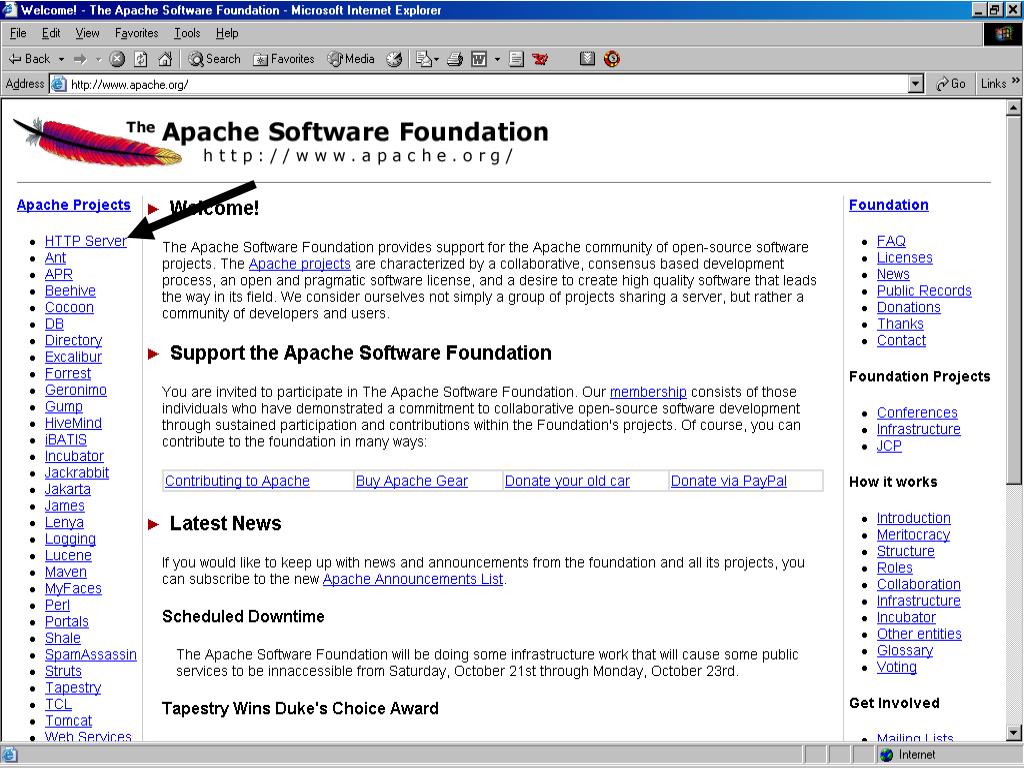Open the Favorites toolbar button
This screenshot has height=768, width=1024.
point(284,59)
